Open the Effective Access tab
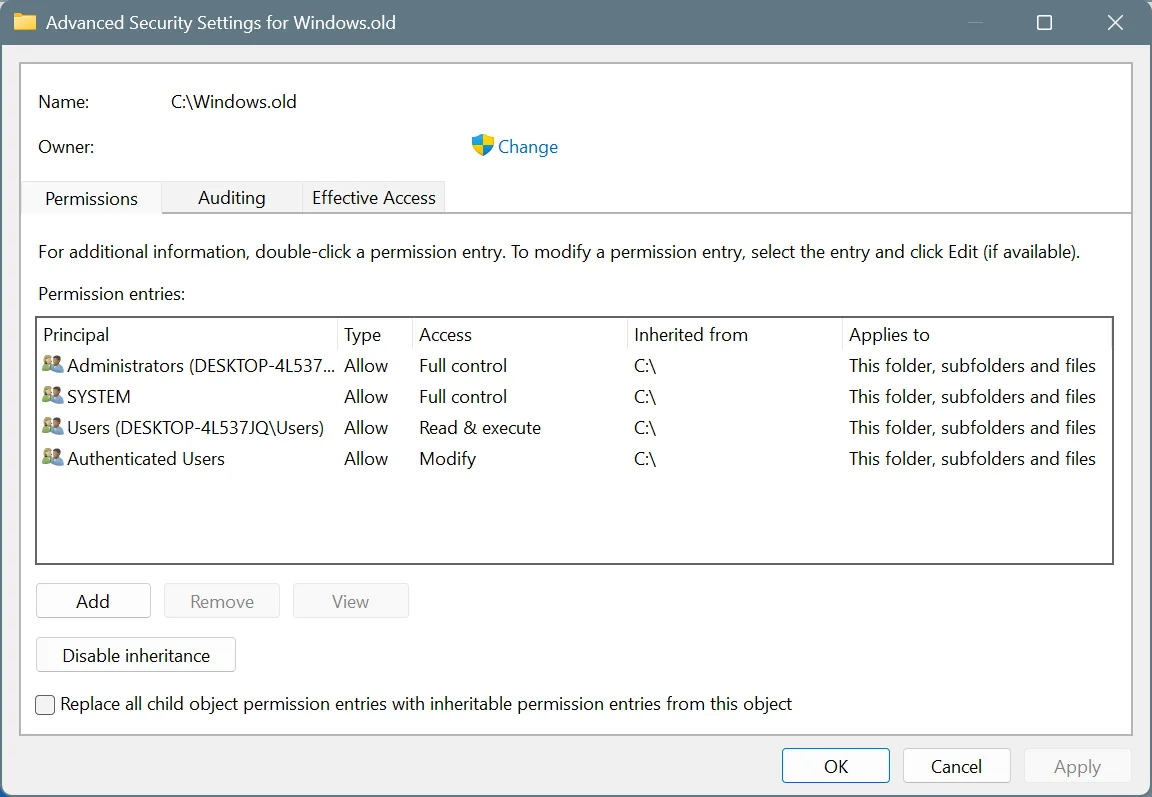Screen dimensions: 1152x797 click(x=373, y=198)
